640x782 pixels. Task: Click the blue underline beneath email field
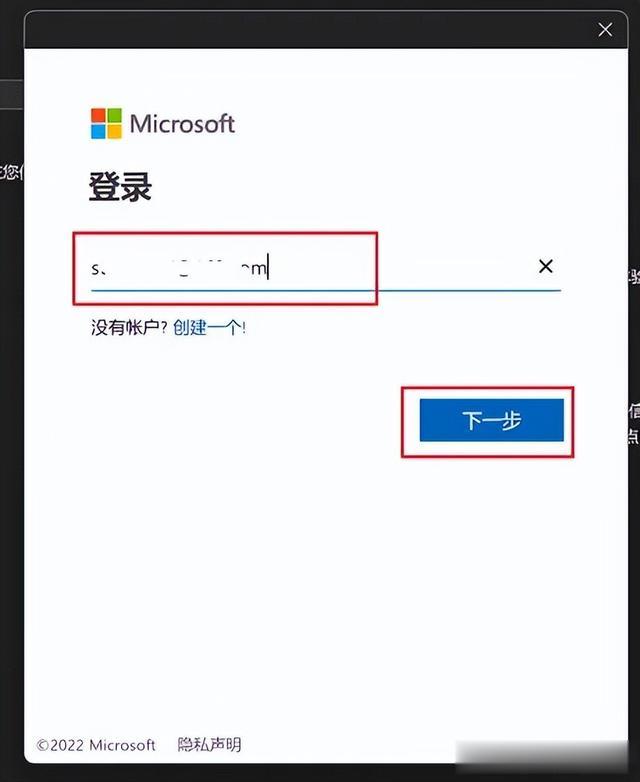tap(326, 290)
